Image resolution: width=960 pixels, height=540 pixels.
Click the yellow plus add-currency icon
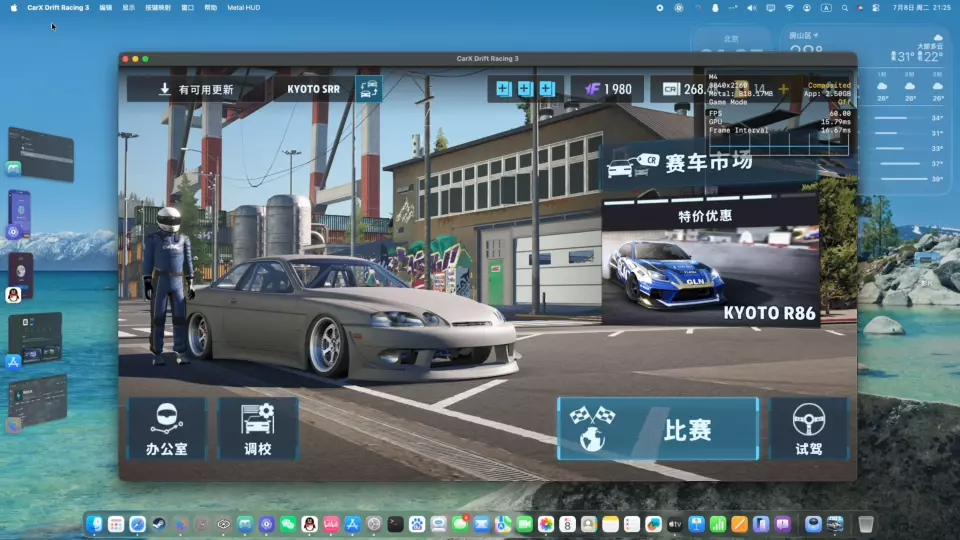pyautogui.click(x=784, y=89)
